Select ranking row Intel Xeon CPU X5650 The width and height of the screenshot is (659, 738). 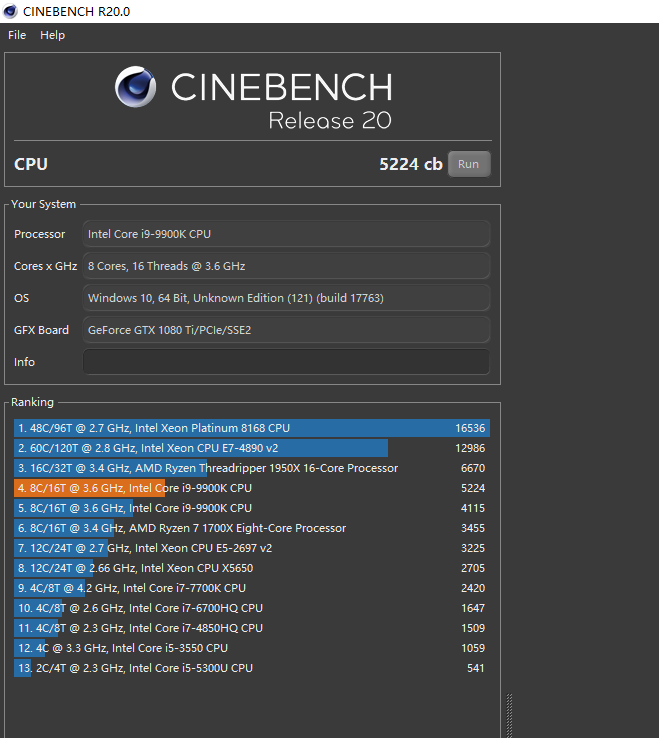pyautogui.click(x=252, y=568)
